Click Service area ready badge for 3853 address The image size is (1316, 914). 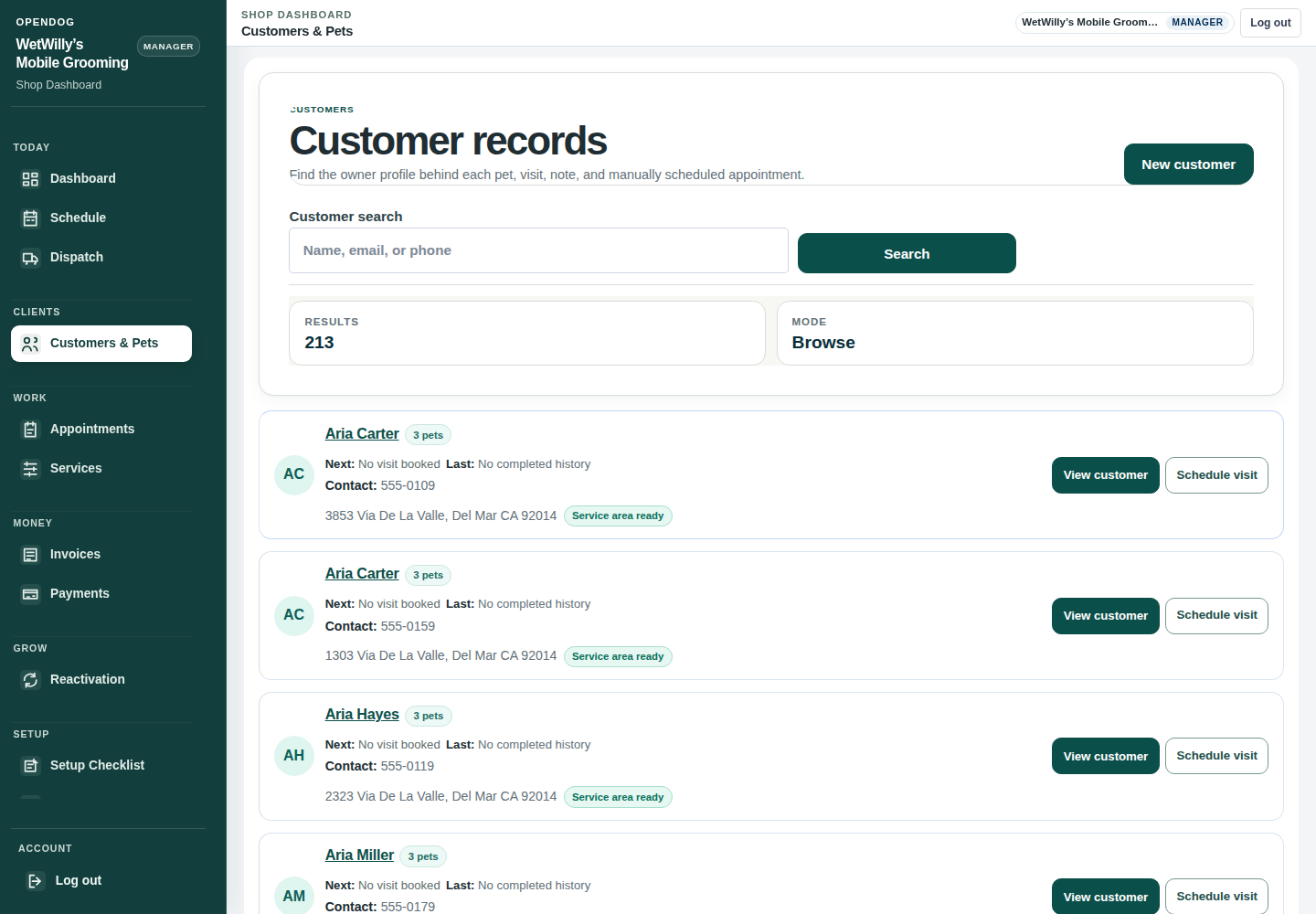click(618, 515)
